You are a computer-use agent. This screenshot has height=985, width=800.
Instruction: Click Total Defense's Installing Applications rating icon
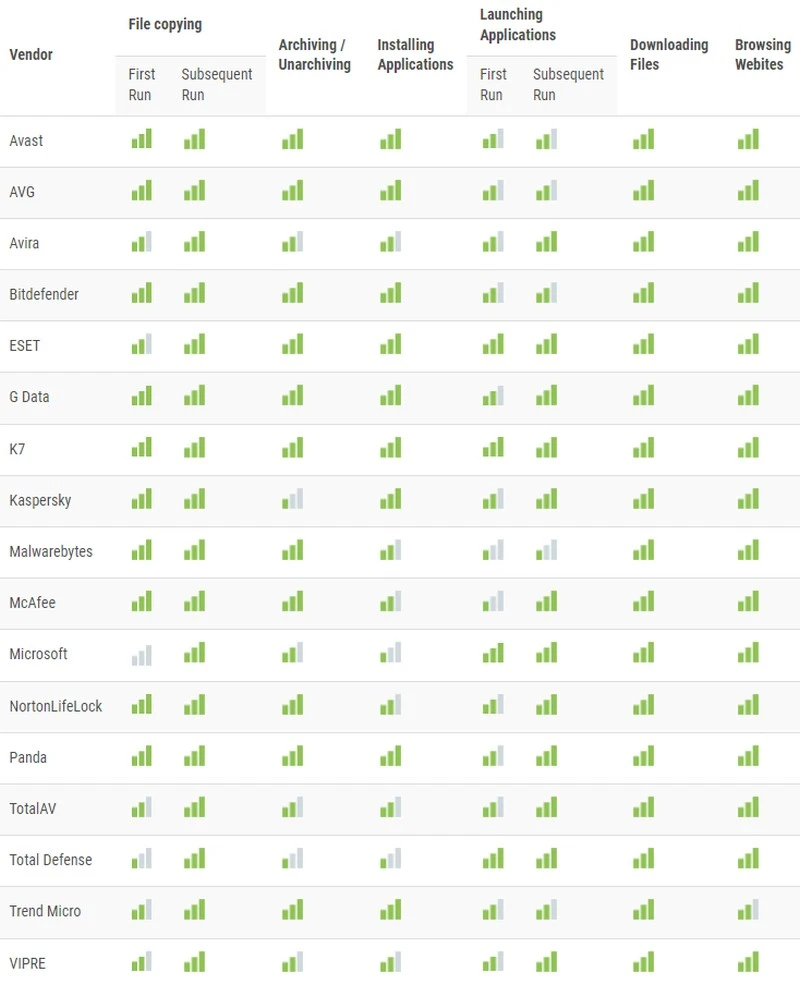tap(390, 860)
